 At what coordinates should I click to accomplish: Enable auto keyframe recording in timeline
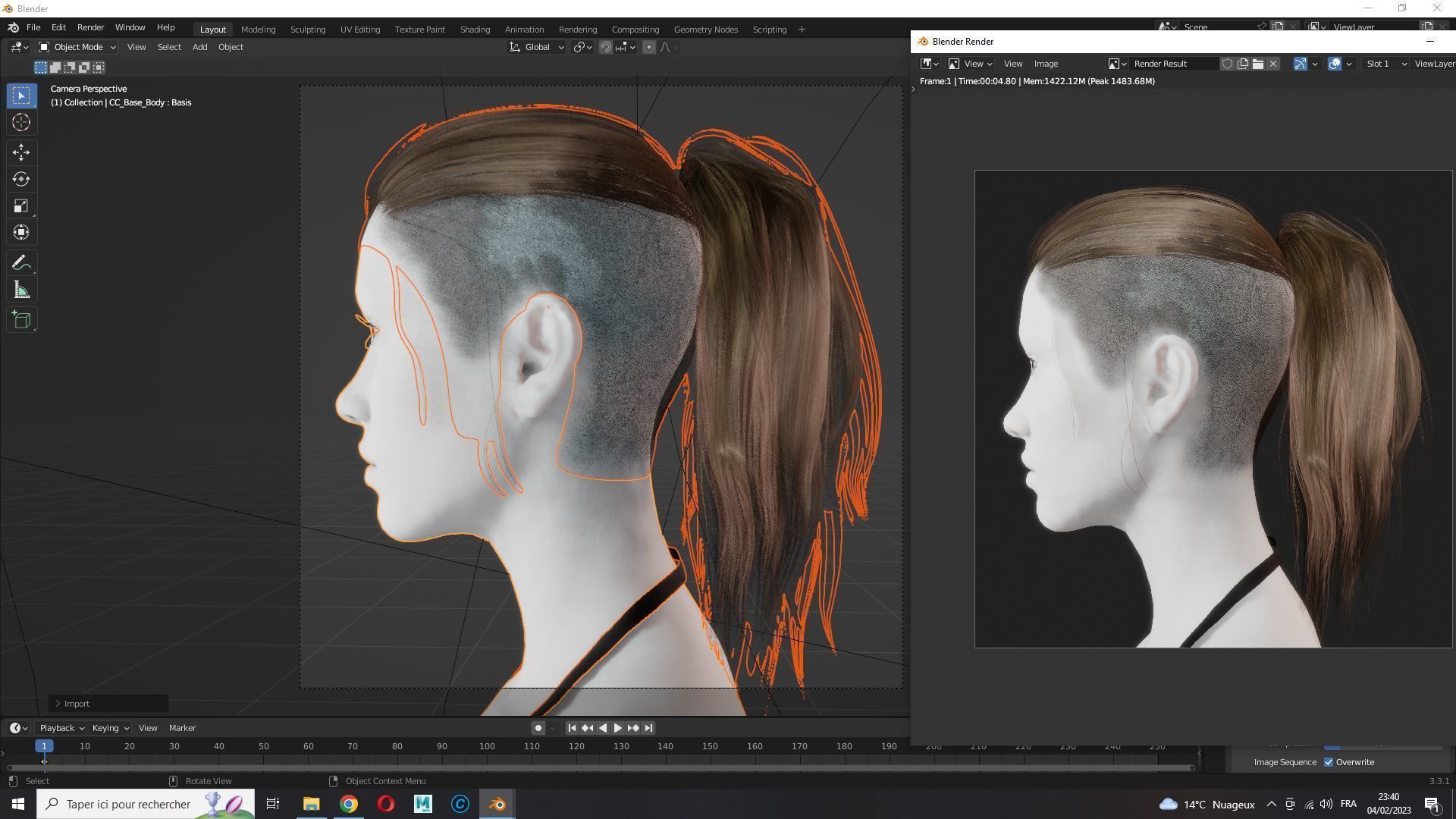tap(538, 727)
